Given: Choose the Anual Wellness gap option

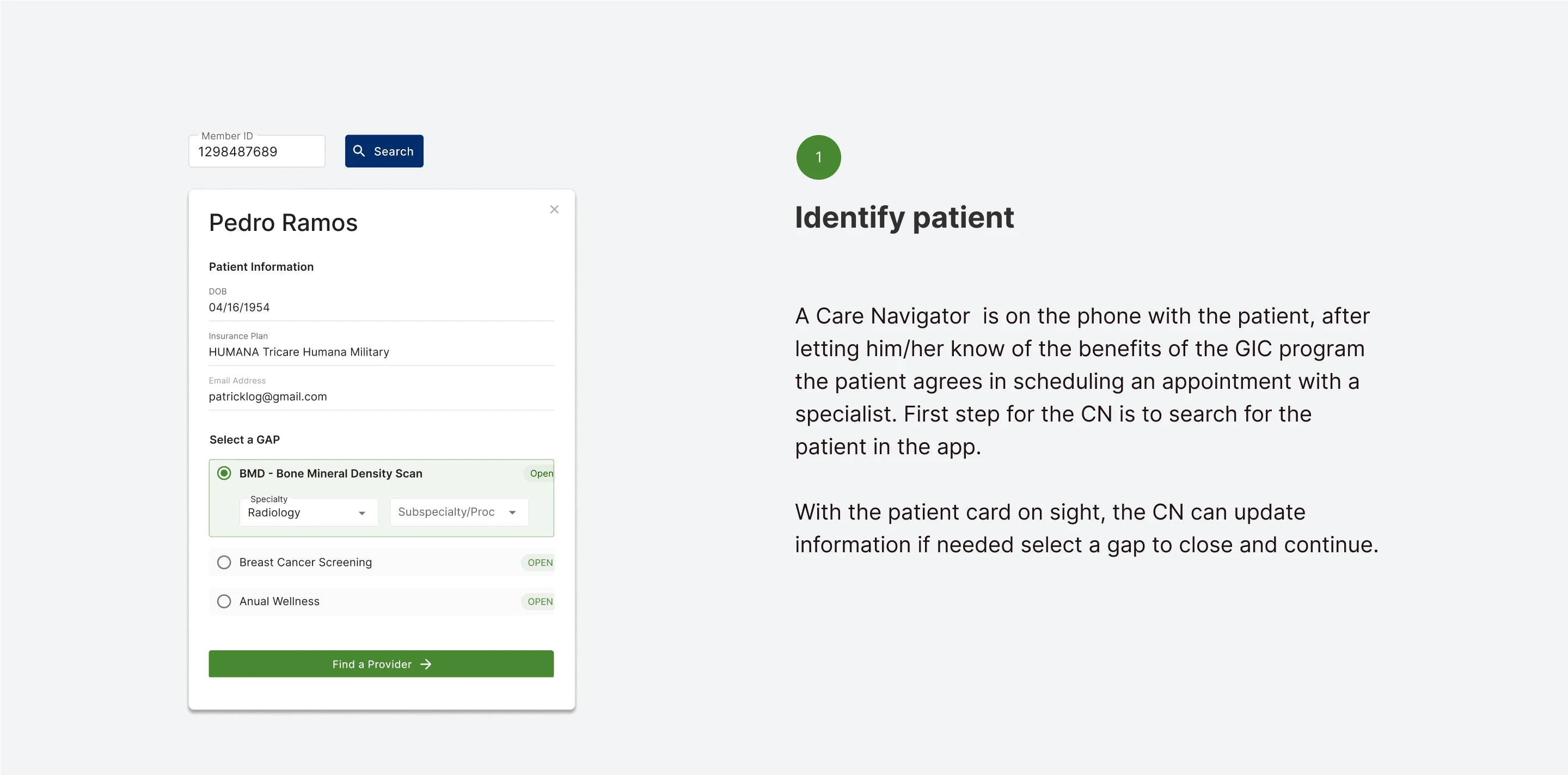Looking at the screenshot, I should tap(224, 601).
